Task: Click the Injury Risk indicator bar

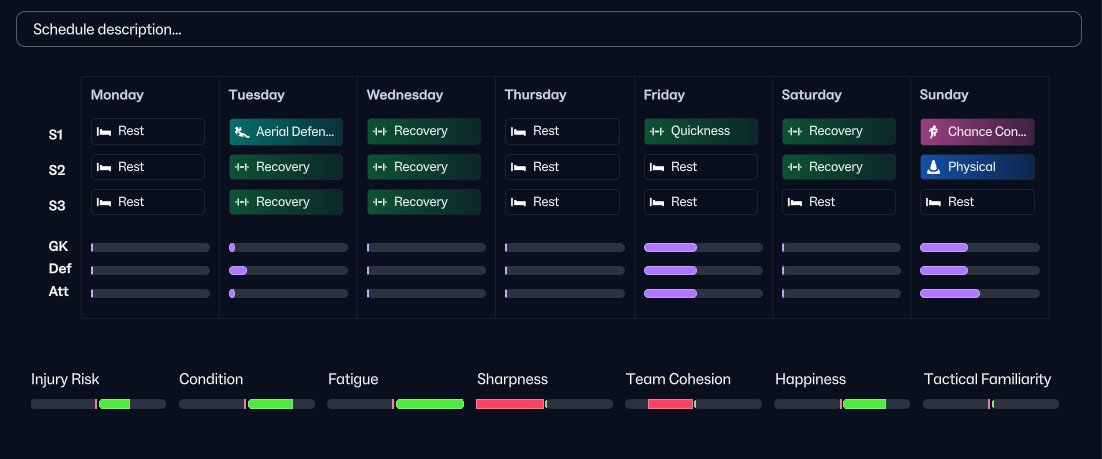Action: pos(98,404)
